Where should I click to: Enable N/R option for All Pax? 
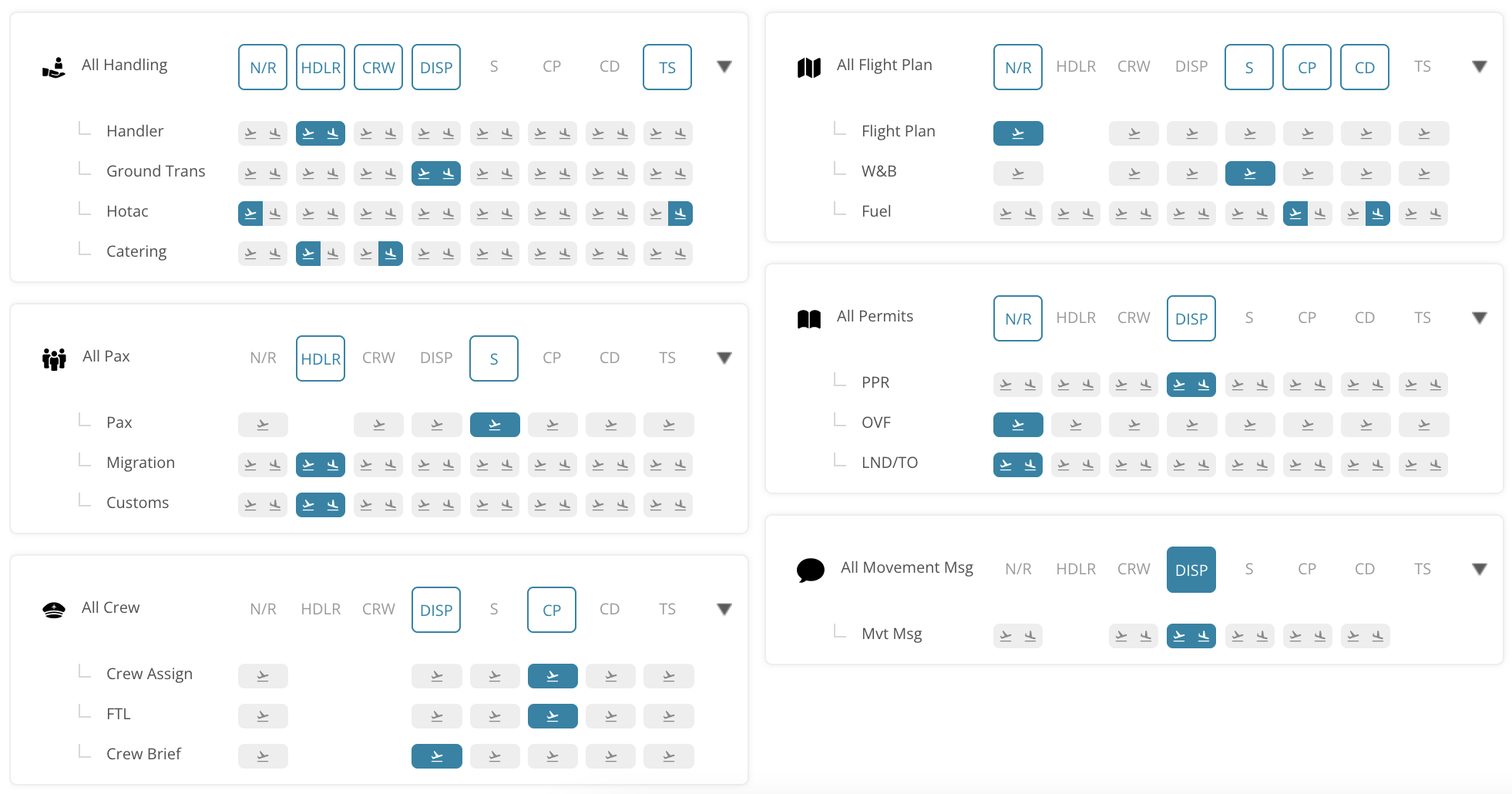tap(263, 358)
